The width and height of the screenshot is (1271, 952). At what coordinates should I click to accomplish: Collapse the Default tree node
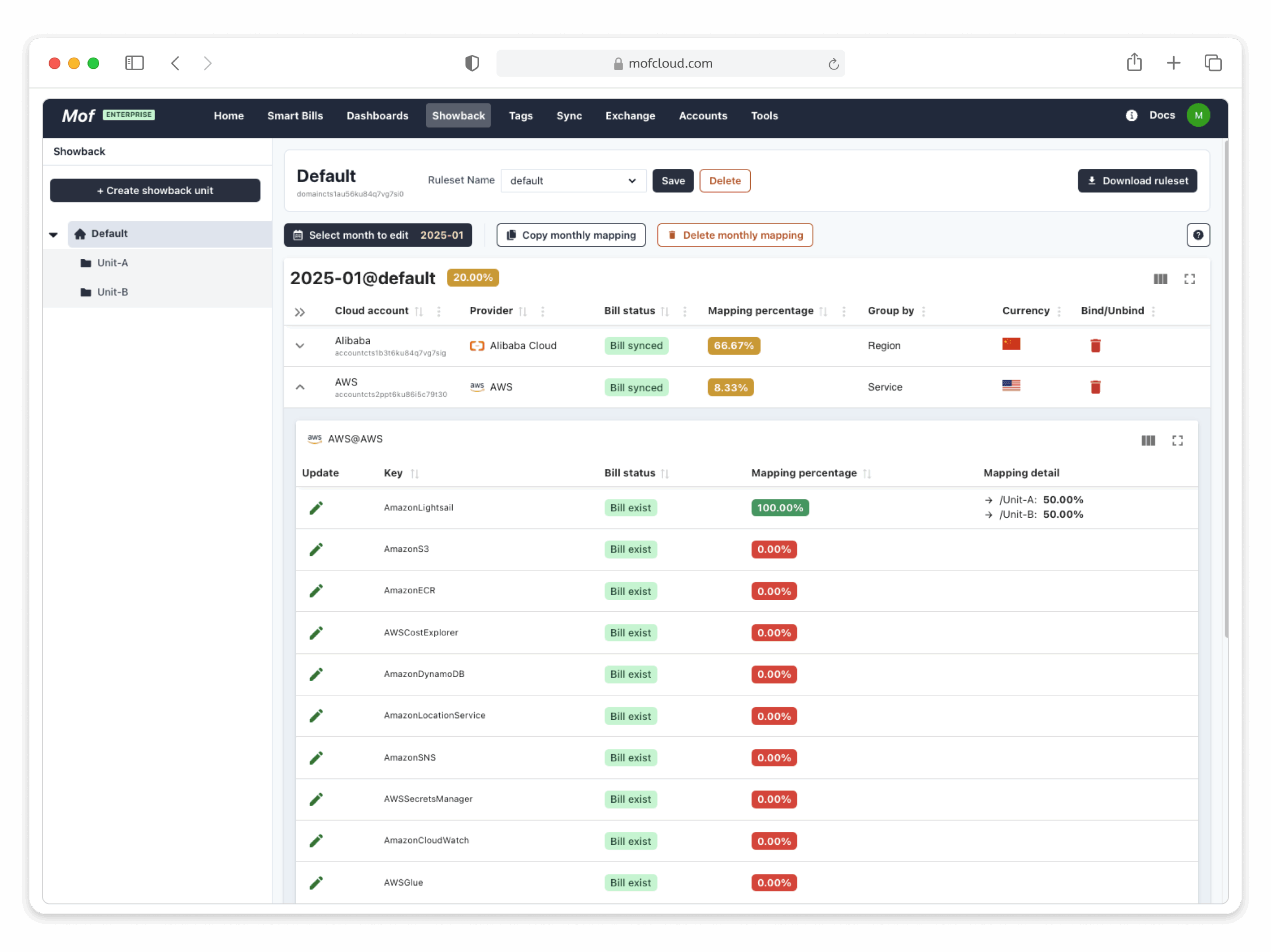coord(54,235)
